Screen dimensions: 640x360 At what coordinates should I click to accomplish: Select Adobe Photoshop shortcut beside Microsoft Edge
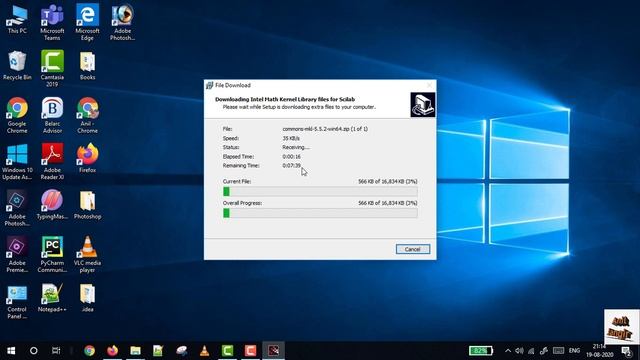coord(122,22)
